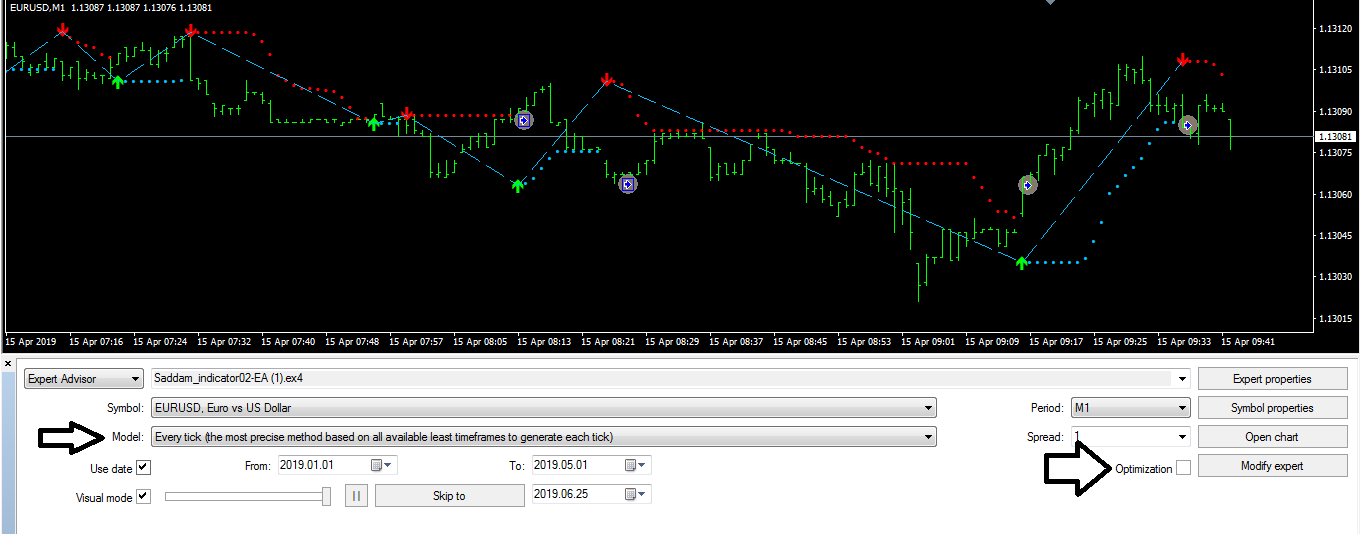Open the Expert Advisor type dropdown
This screenshot has width=1360, height=534.
coord(136,379)
